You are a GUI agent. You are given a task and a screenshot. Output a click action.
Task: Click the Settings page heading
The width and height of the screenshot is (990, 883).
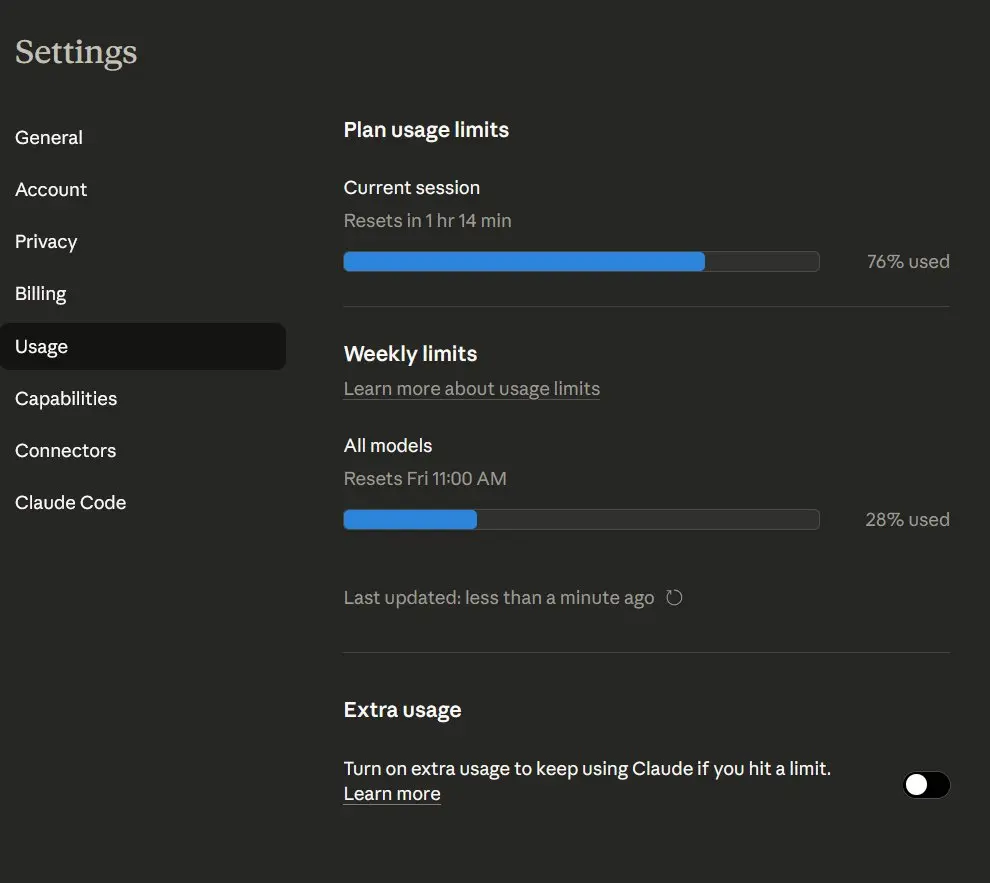76,52
